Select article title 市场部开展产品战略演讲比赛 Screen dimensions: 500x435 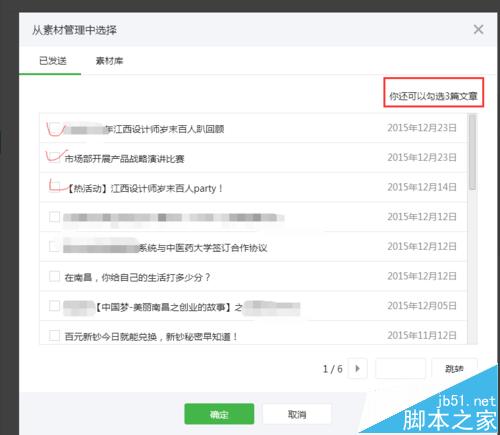click(x=124, y=159)
